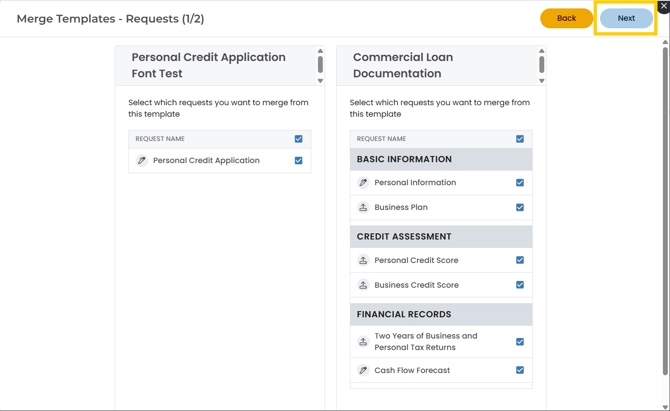The height and width of the screenshot is (411, 670).
Task: Uncheck the Business Plan request checkbox
Action: [520, 208]
